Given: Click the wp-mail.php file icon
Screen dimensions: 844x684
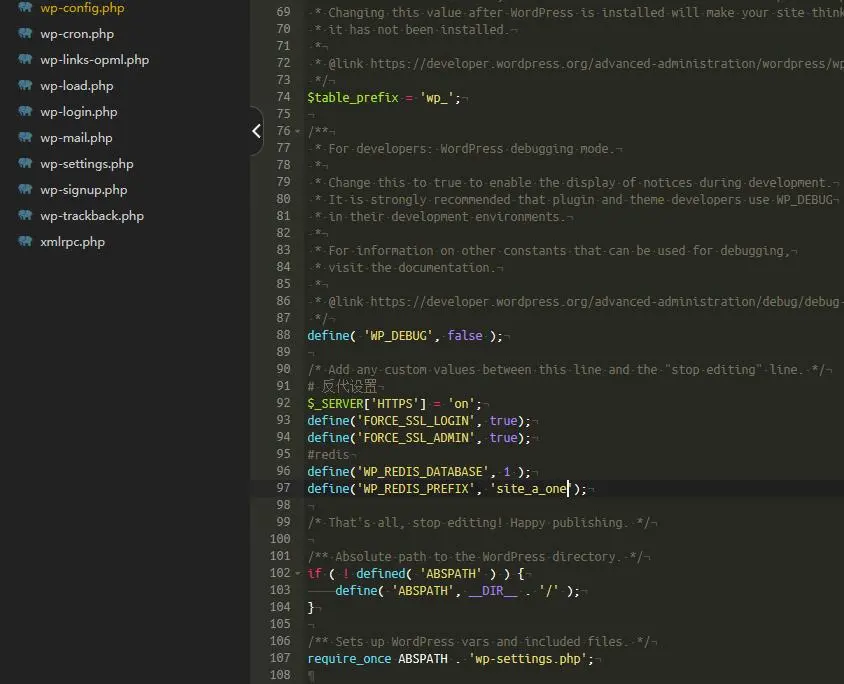Looking at the screenshot, I should 25,137.
